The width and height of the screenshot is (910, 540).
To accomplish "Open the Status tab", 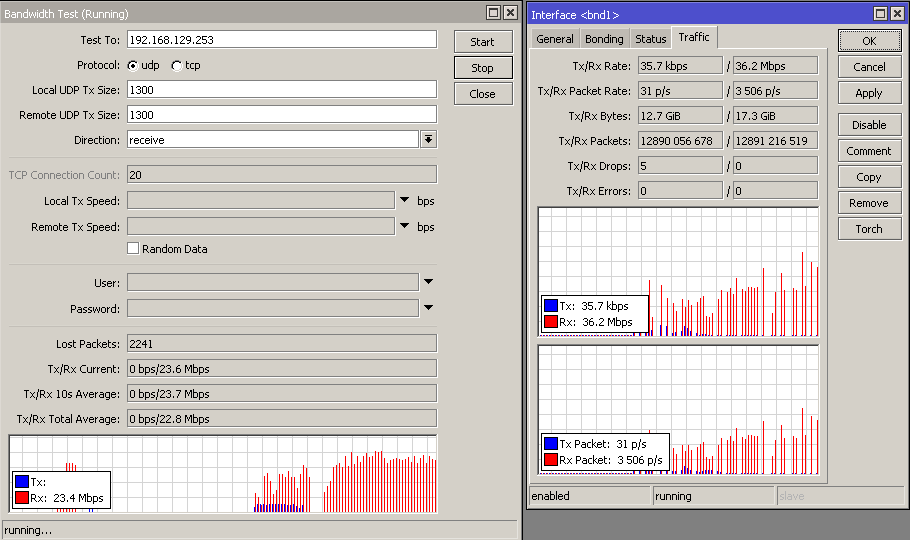I will (x=651, y=39).
